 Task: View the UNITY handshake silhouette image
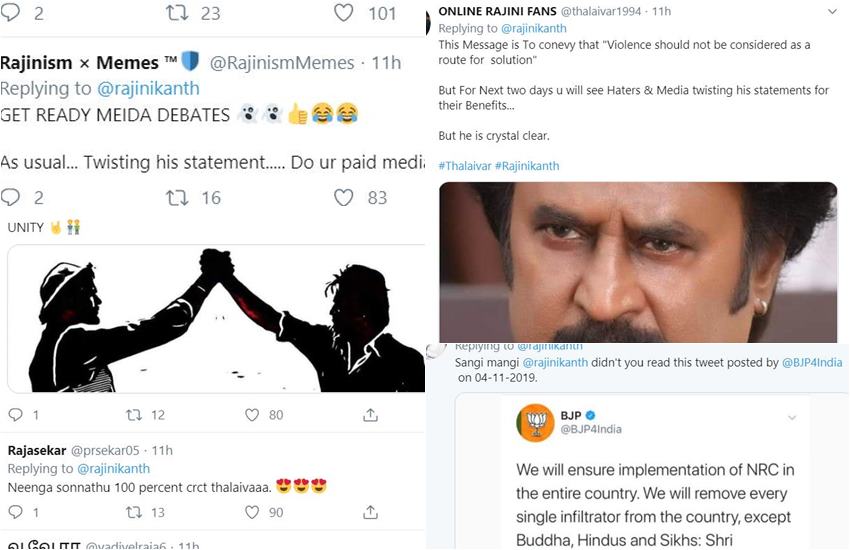coord(216,319)
